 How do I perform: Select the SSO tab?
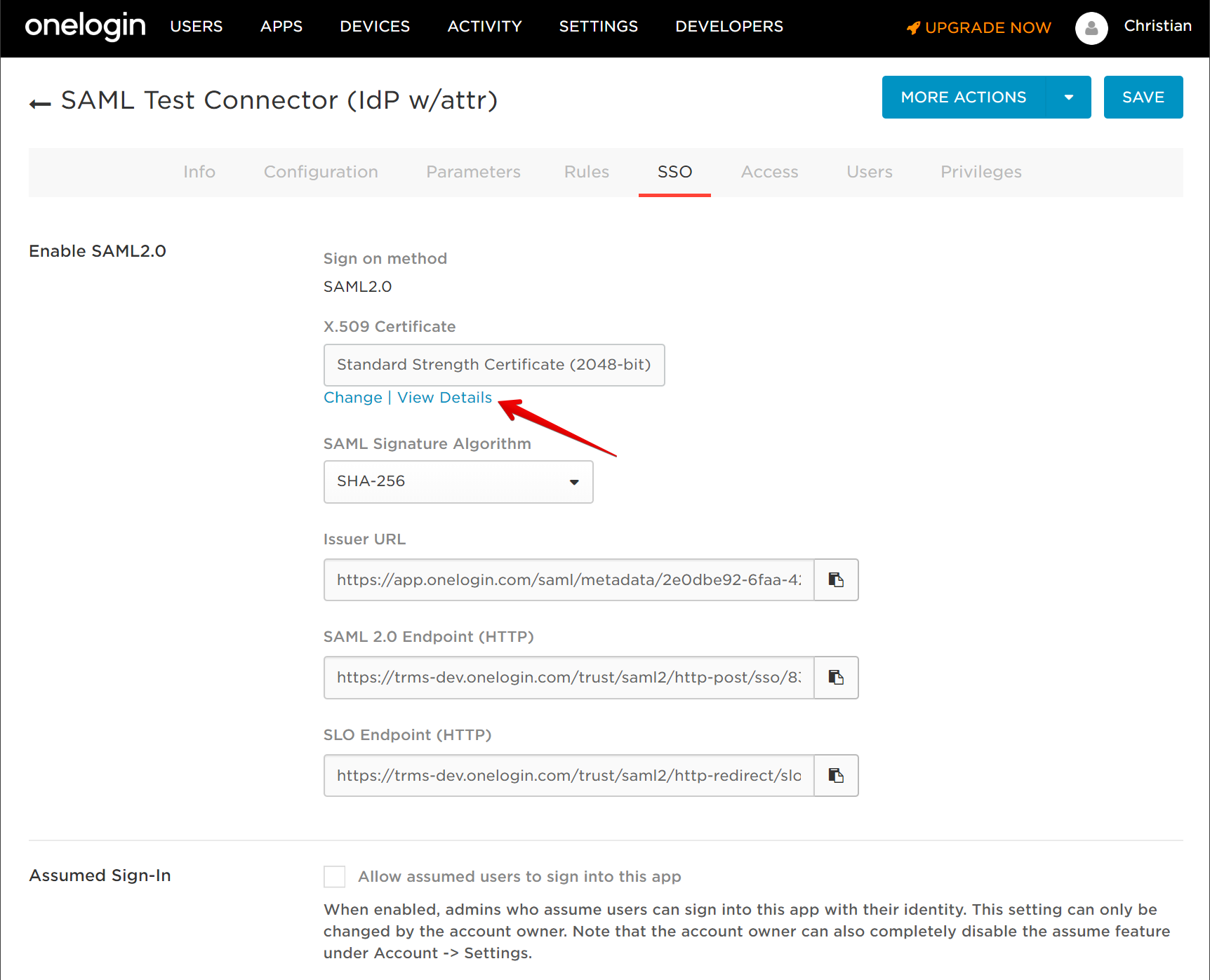674,172
